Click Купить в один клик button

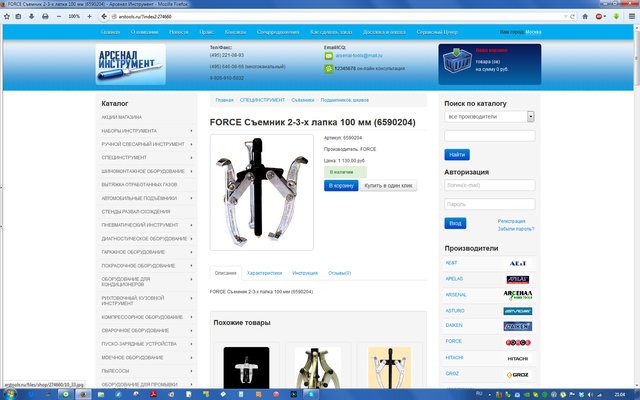389,185
